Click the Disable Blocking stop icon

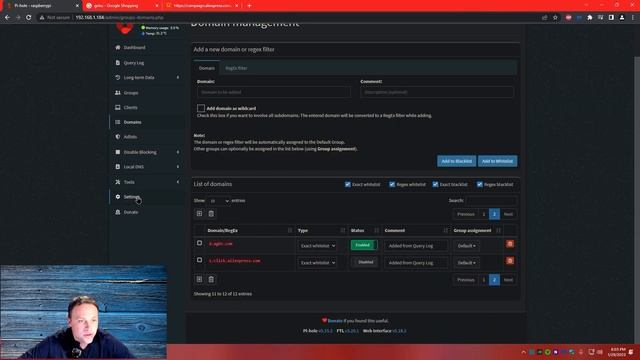pos(118,152)
